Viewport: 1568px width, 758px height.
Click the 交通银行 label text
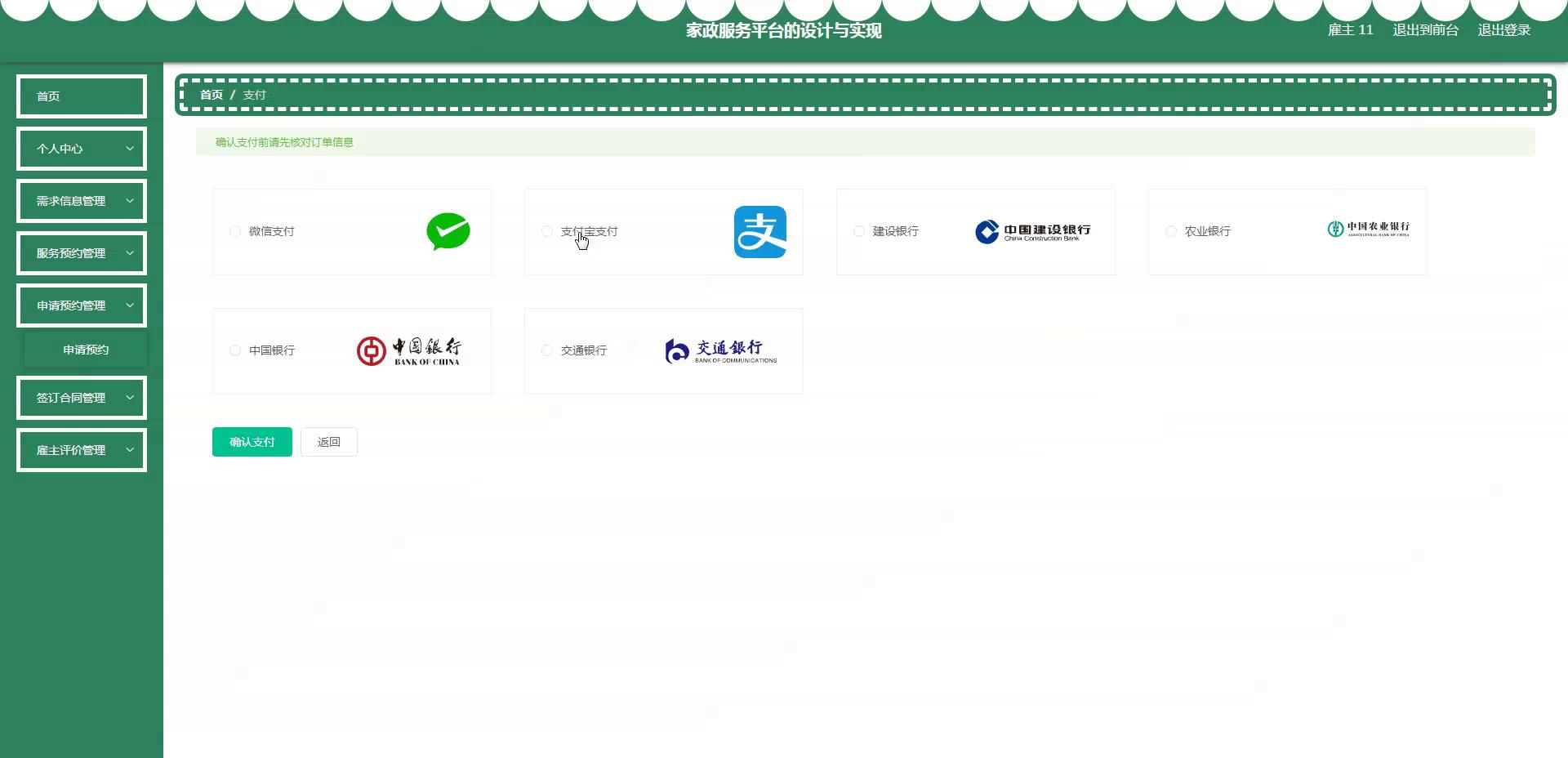click(x=584, y=350)
